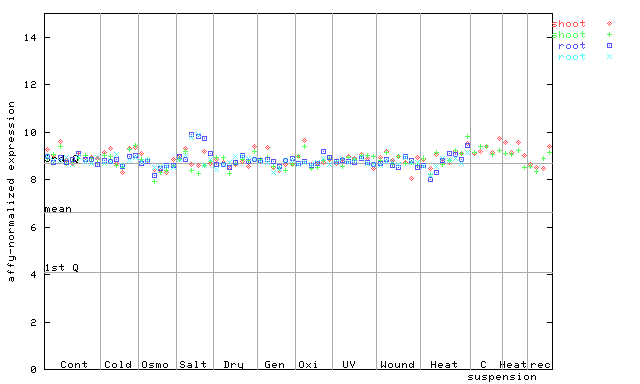Click the 'Salt' category label
This screenshot has height=384, width=640.
[193, 364]
